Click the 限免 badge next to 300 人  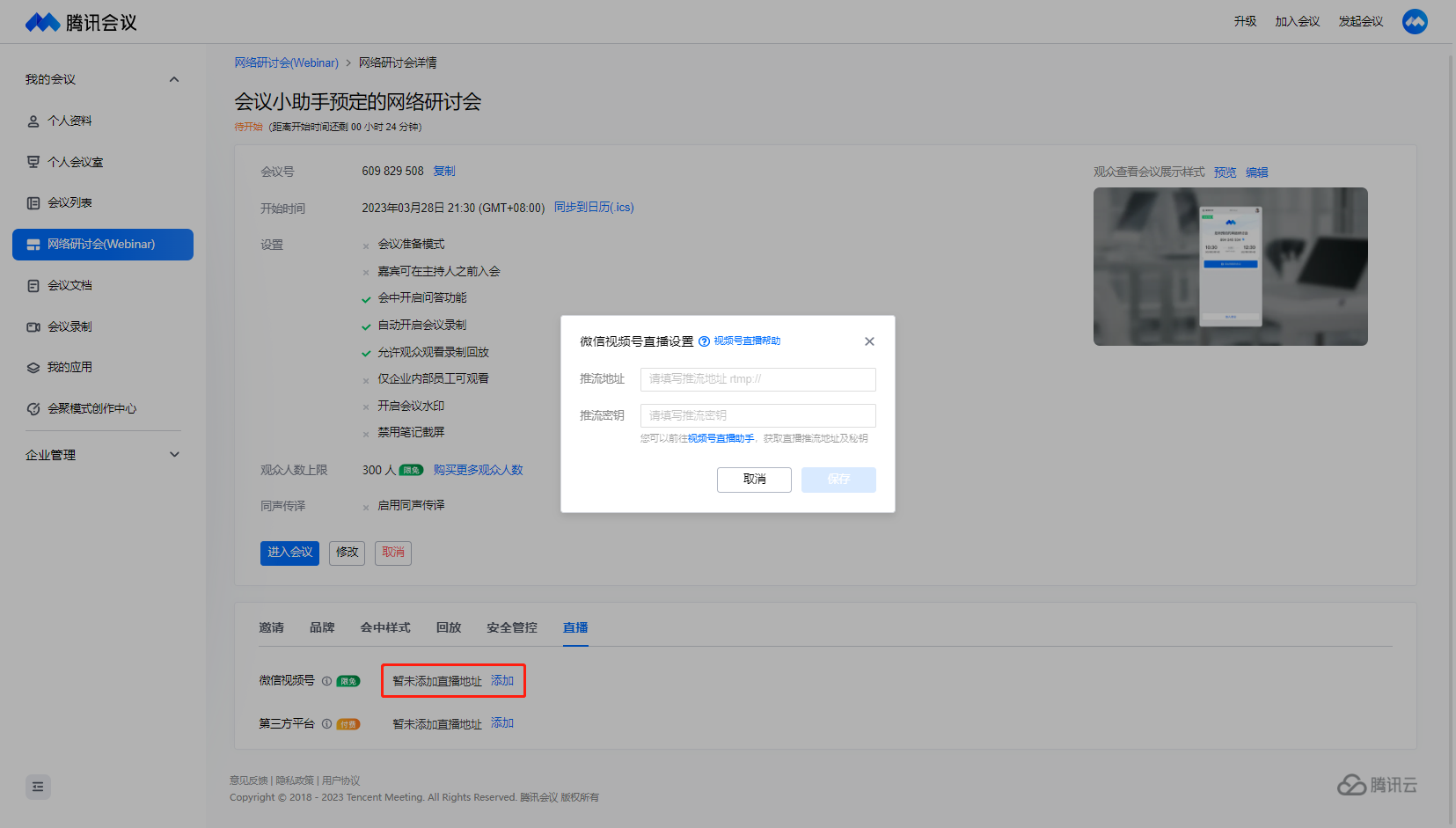click(411, 470)
